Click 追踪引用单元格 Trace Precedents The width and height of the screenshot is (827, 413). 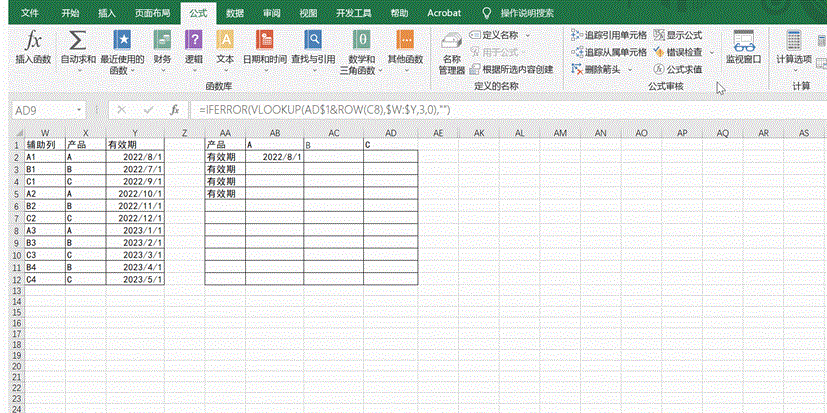coord(609,35)
